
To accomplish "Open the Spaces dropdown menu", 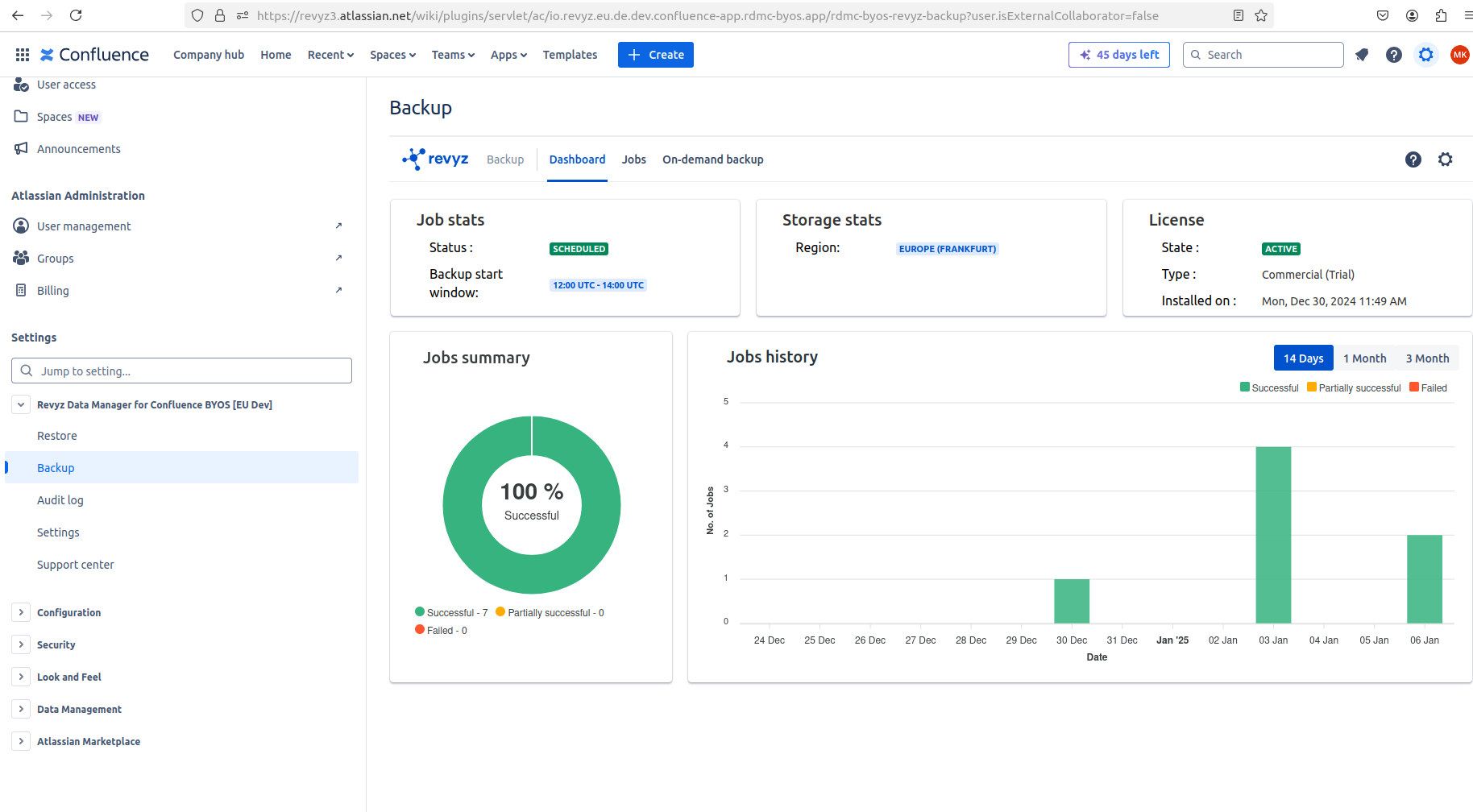I will point(392,55).
